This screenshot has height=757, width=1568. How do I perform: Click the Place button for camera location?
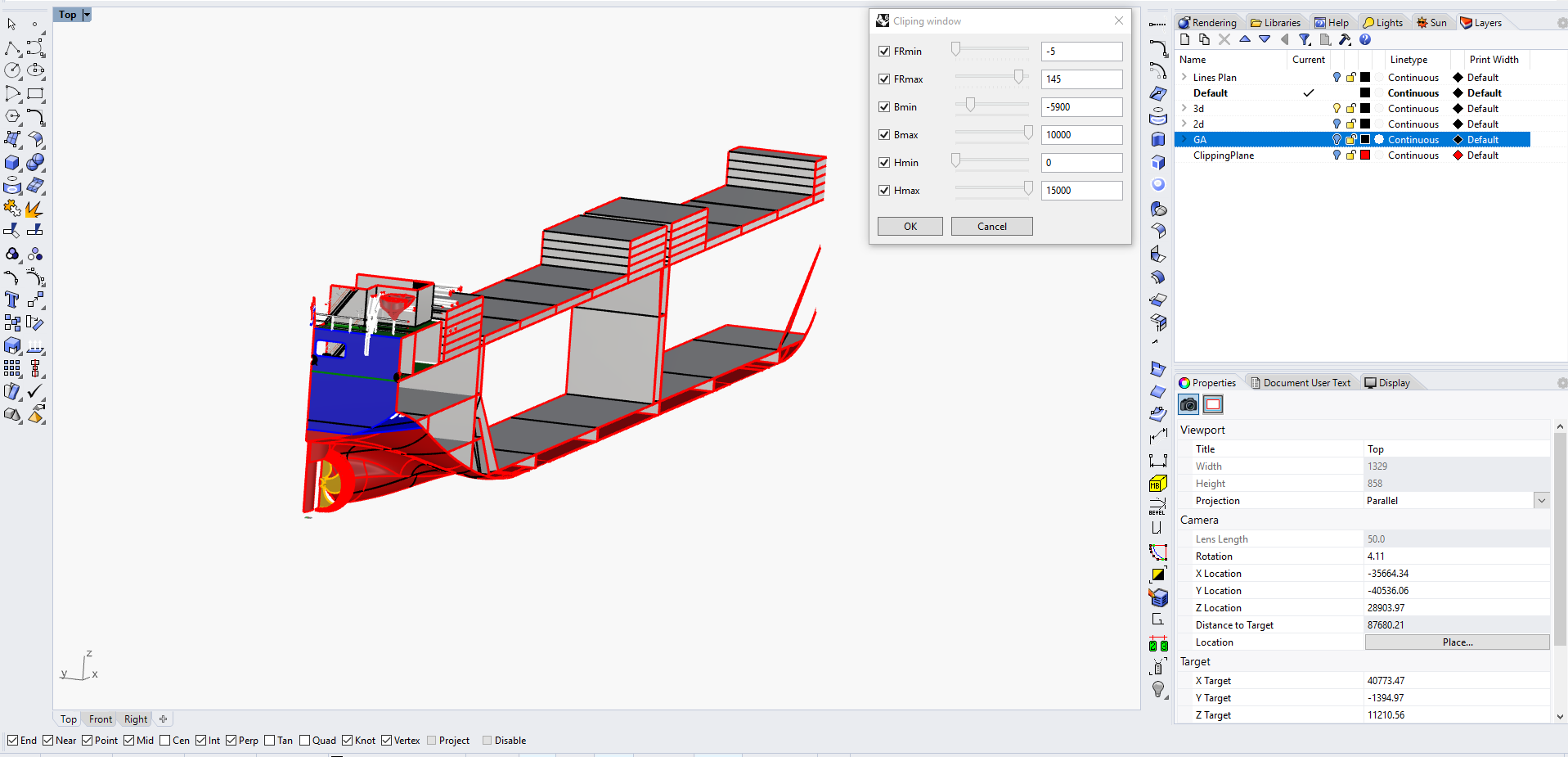point(1457,642)
